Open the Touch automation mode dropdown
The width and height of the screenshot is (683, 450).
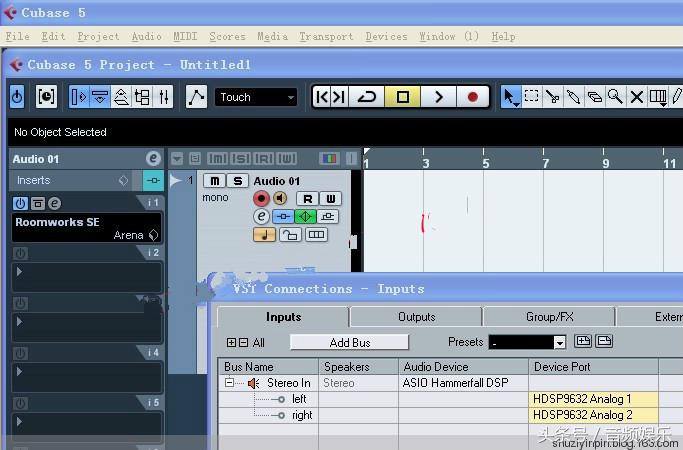point(256,97)
